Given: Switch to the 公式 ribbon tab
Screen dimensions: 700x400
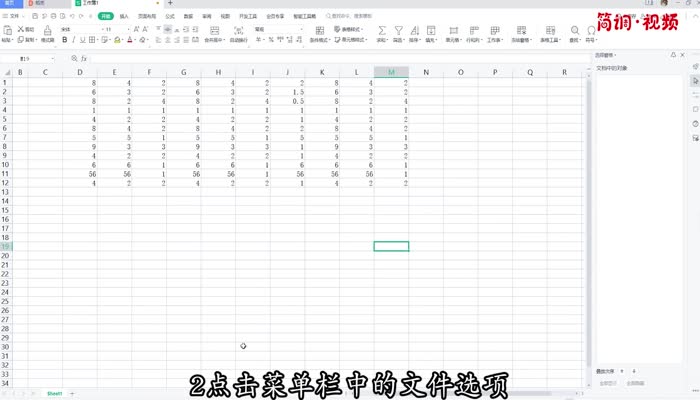Looking at the screenshot, I should [169, 17].
